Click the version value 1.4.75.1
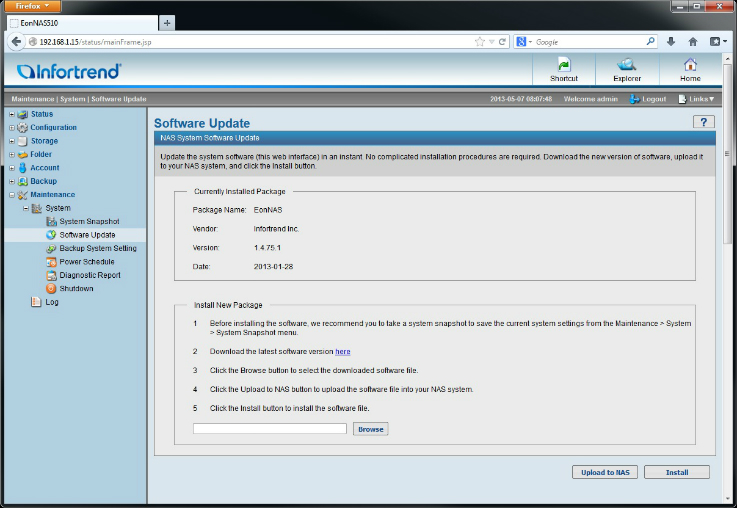737x508 pixels. point(267,248)
